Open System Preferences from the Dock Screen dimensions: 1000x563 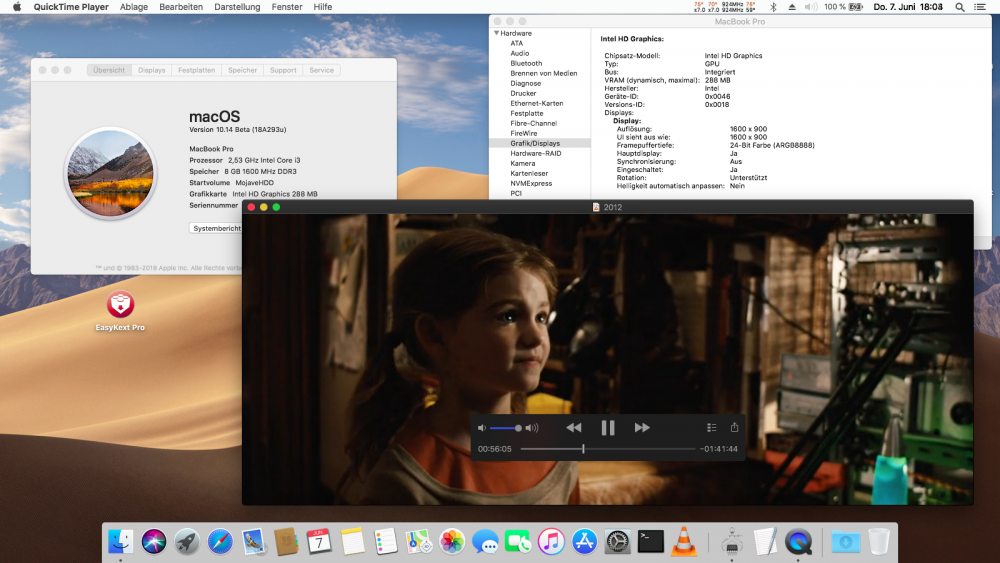617,542
